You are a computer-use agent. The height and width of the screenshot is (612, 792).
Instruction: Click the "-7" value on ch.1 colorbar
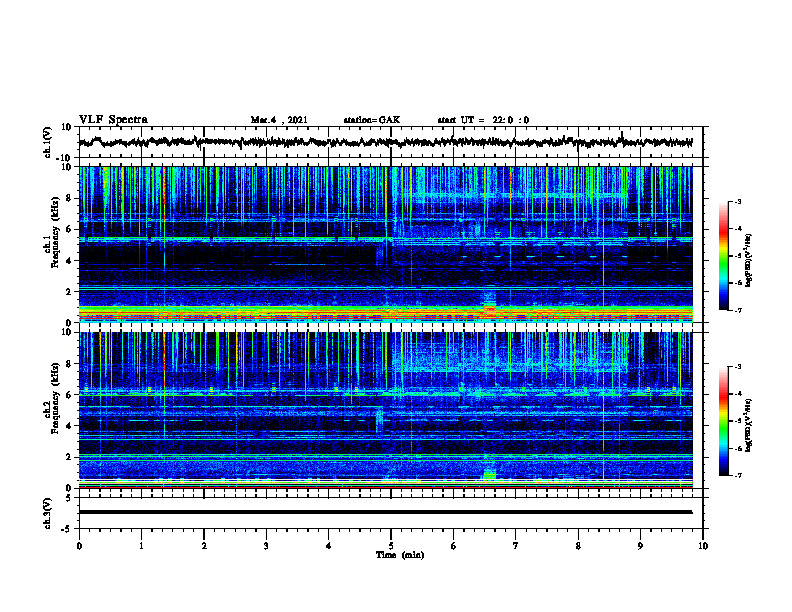[x=738, y=310]
